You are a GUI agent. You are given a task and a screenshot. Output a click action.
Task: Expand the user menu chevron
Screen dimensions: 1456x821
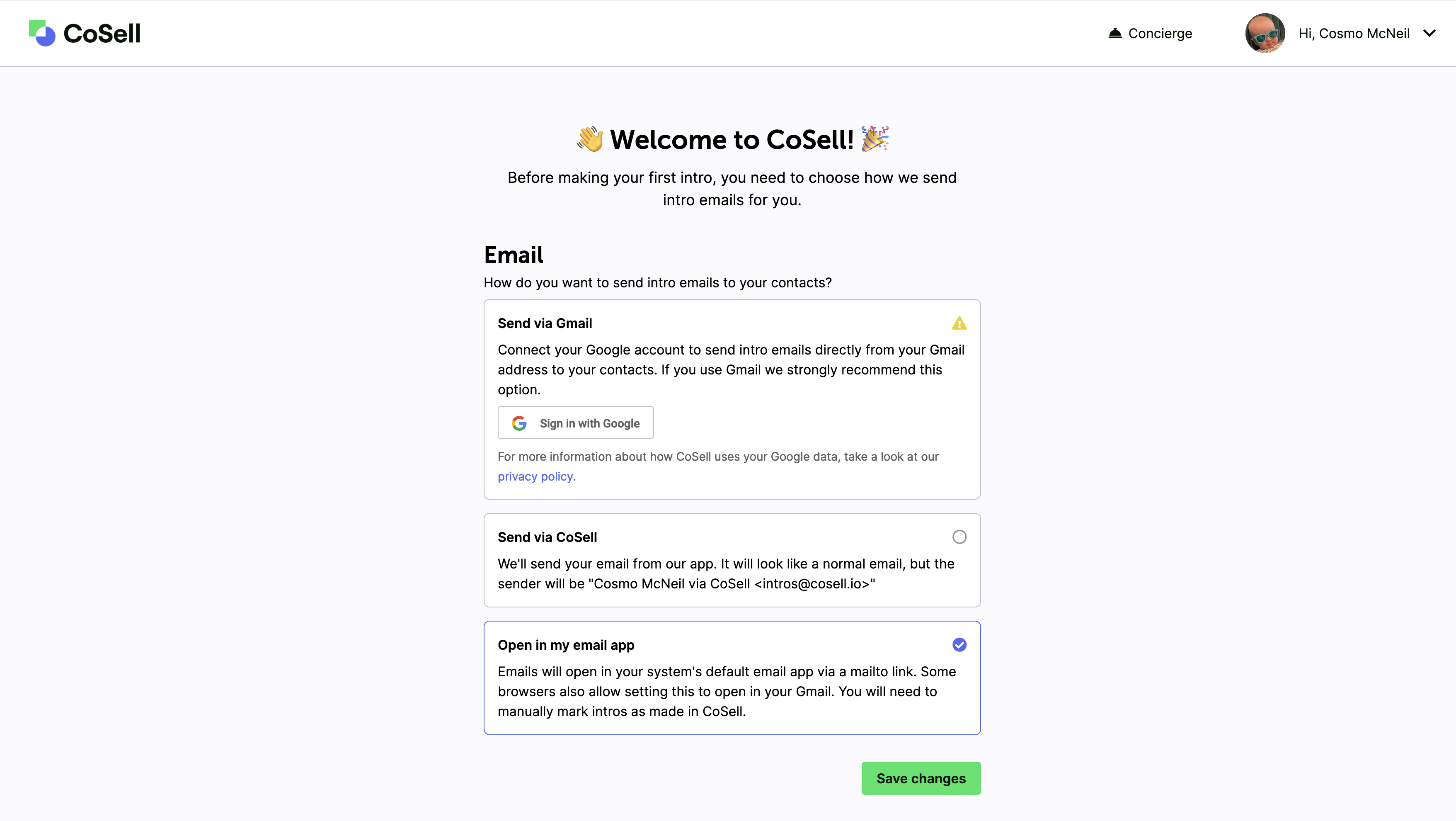point(1429,33)
